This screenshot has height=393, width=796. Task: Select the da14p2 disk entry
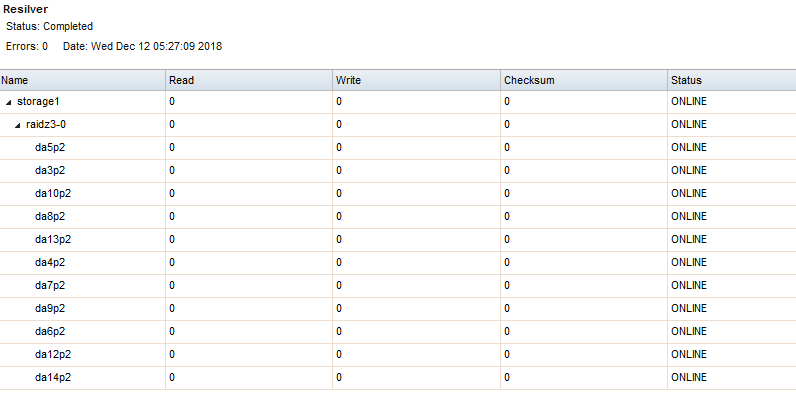pos(398,377)
